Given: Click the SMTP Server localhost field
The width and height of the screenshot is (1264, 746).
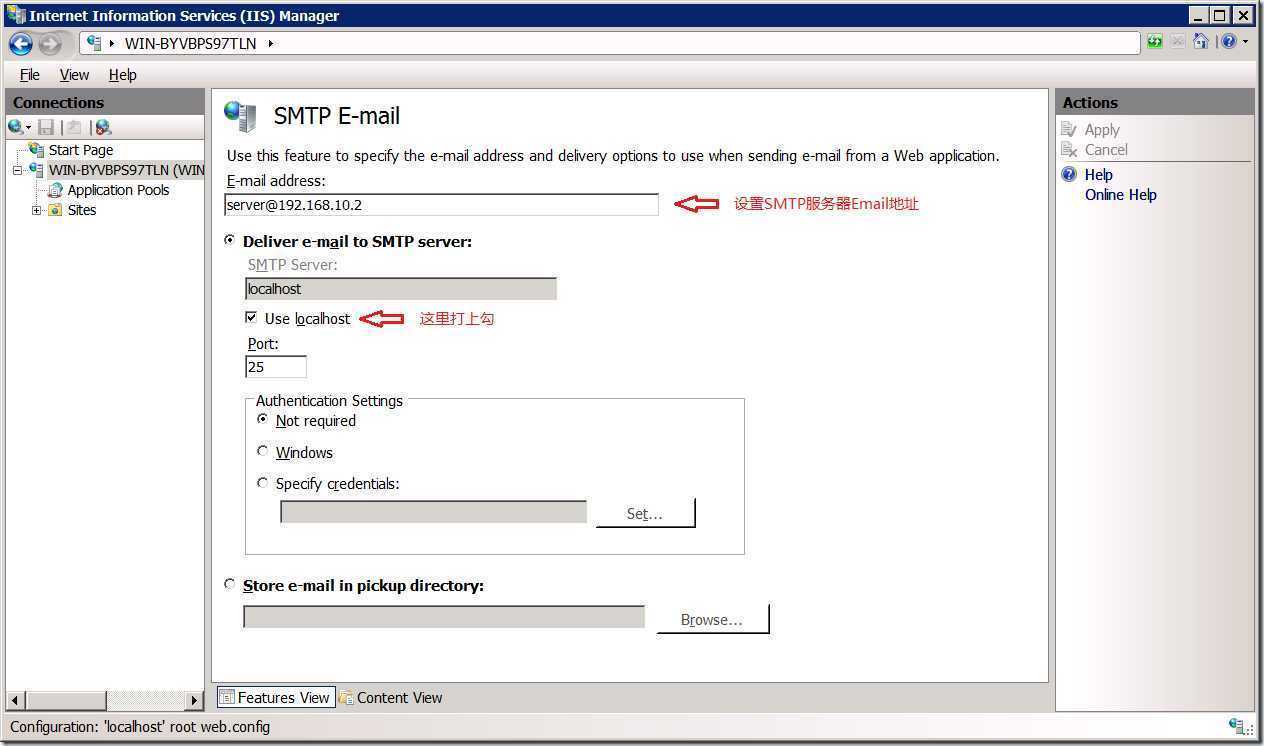Looking at the screenshot, I should coord(400,288).
